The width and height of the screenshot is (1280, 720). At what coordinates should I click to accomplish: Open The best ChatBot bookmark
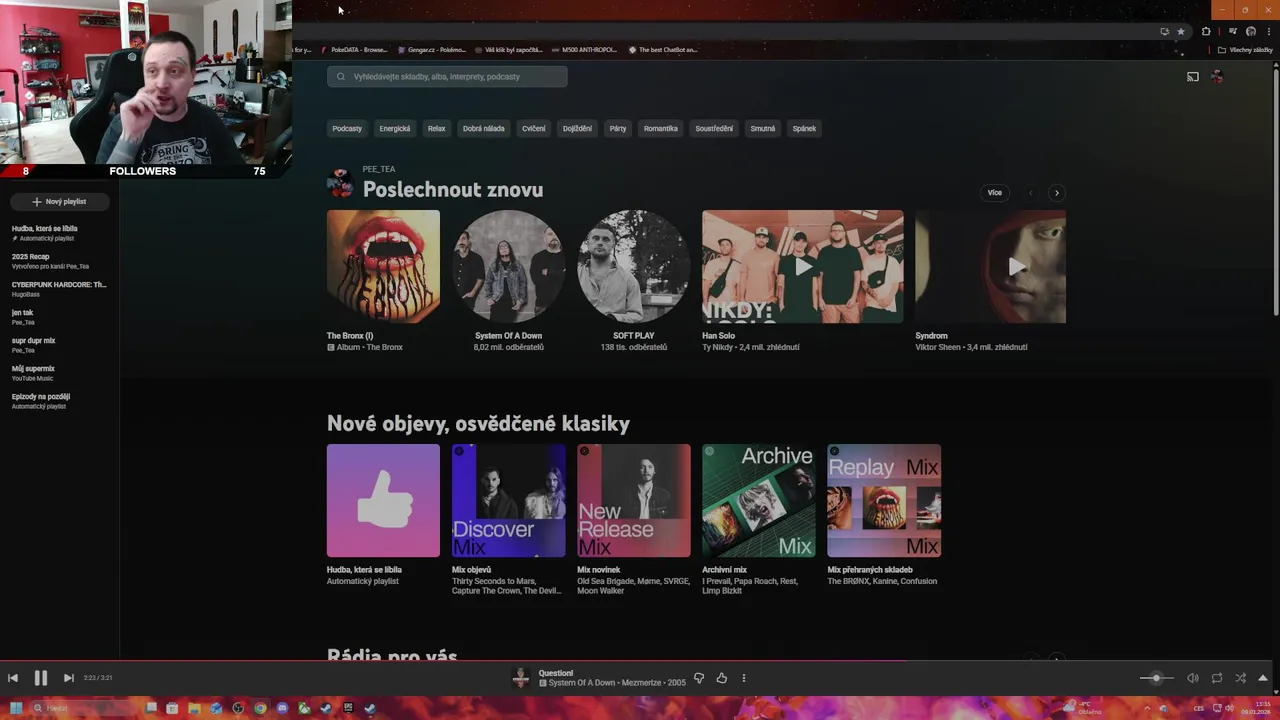(663, 49)
